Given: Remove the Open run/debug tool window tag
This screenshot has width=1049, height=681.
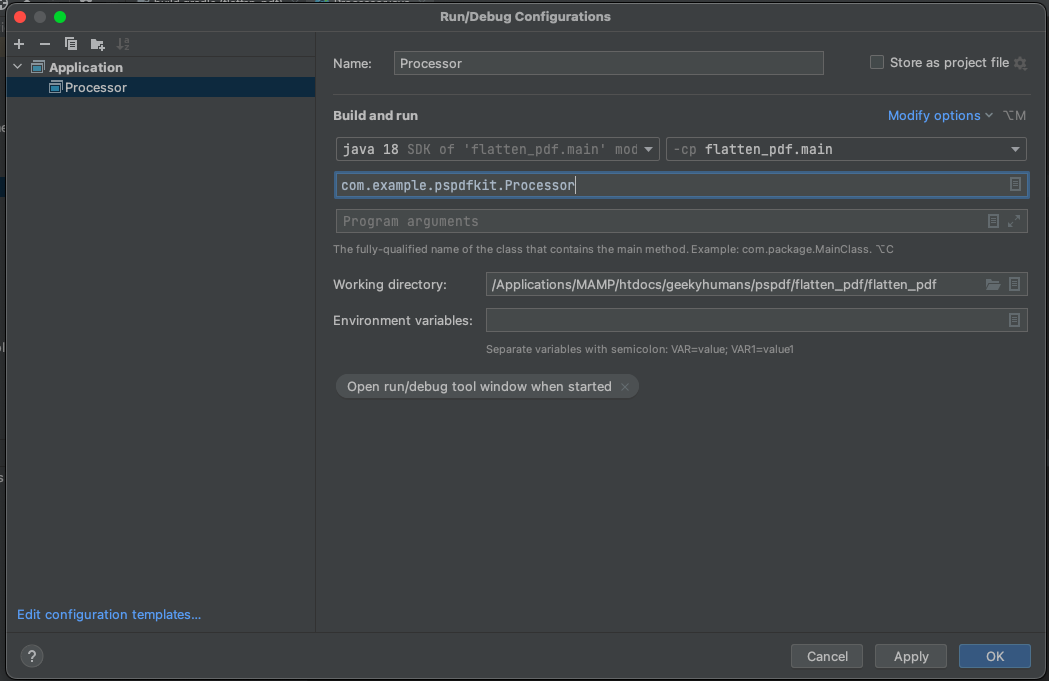Looking at the screenshot, I should pyautogui.click(x=624, y=386).
